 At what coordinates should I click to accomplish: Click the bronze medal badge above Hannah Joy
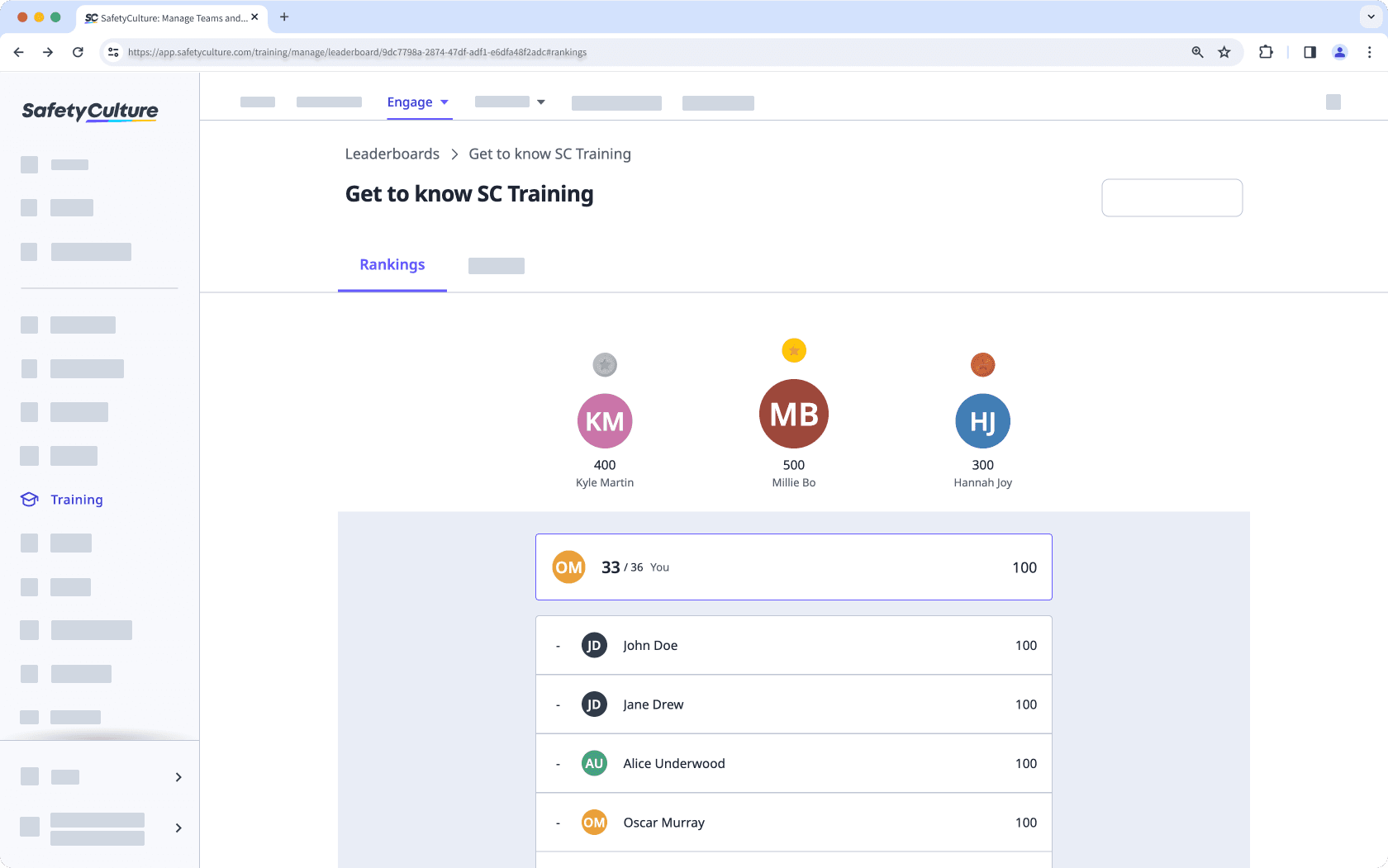982,364
